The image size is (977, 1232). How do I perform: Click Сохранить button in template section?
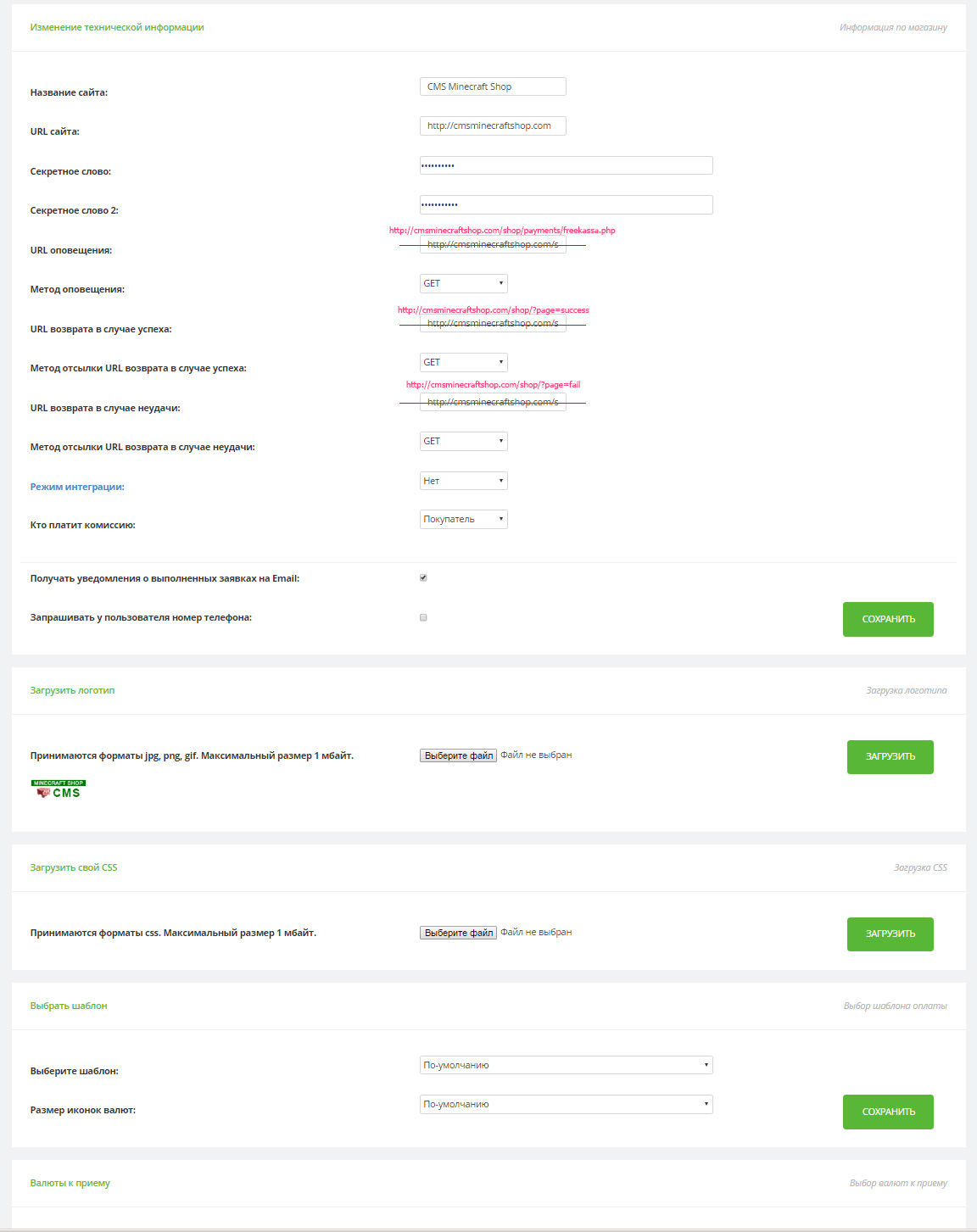pos(888,1112)
